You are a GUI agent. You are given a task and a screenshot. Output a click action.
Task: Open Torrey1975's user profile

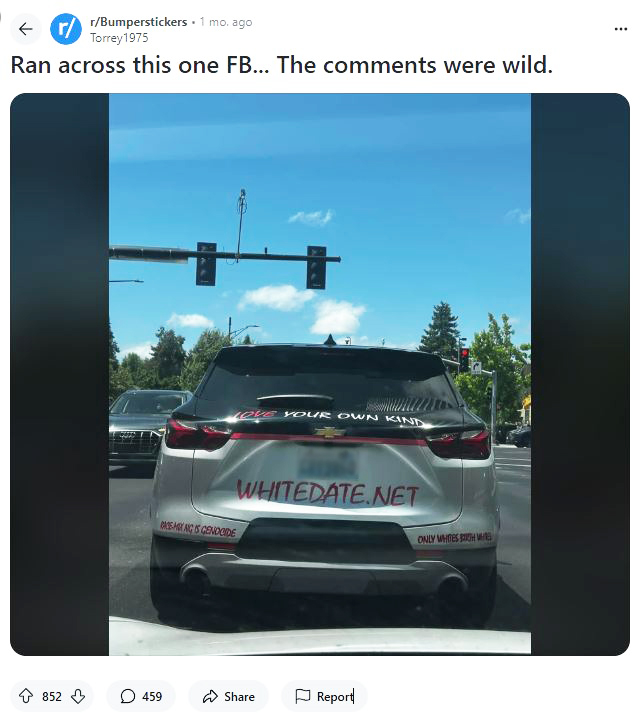click(119, 38)
